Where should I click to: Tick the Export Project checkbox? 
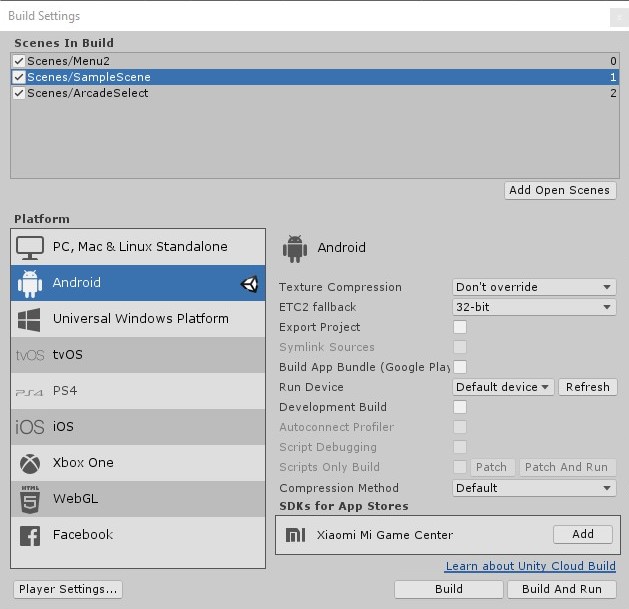pos(460,327)
